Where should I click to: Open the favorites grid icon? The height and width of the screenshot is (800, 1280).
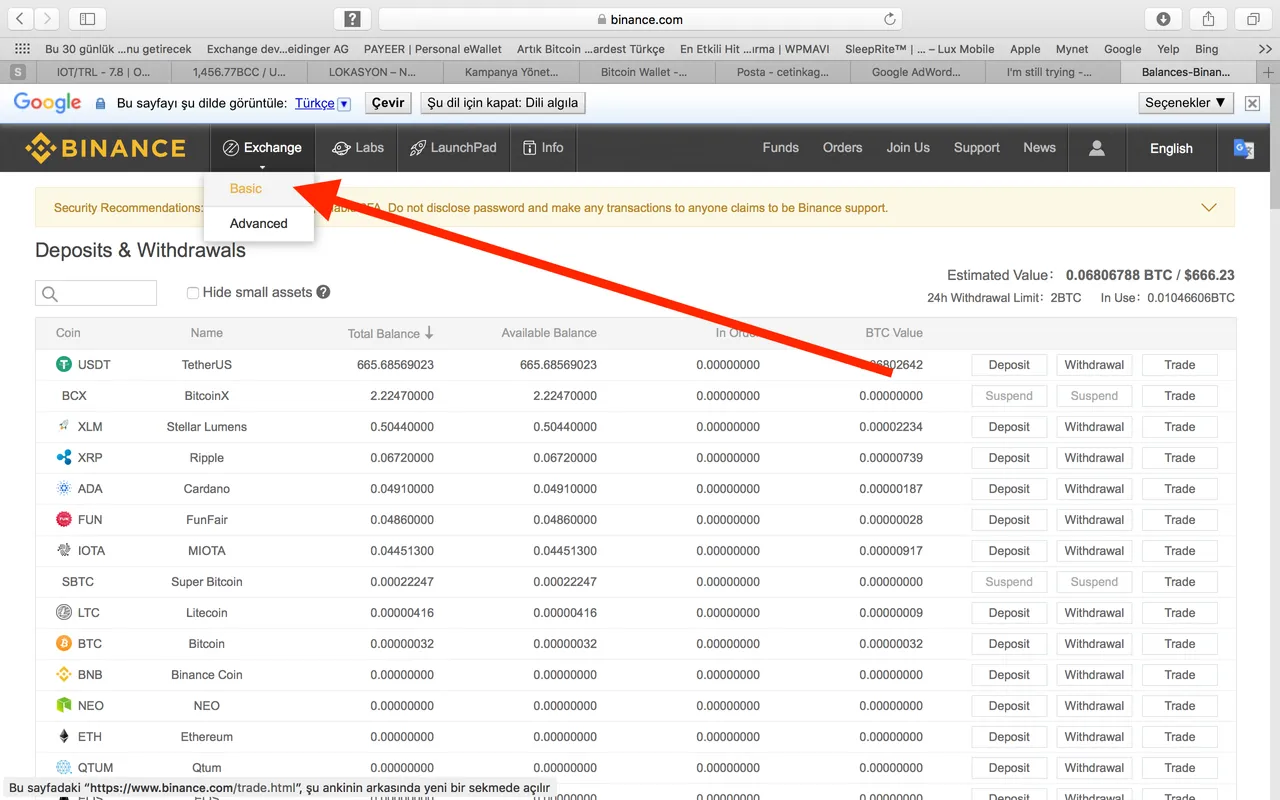(22, 49)
